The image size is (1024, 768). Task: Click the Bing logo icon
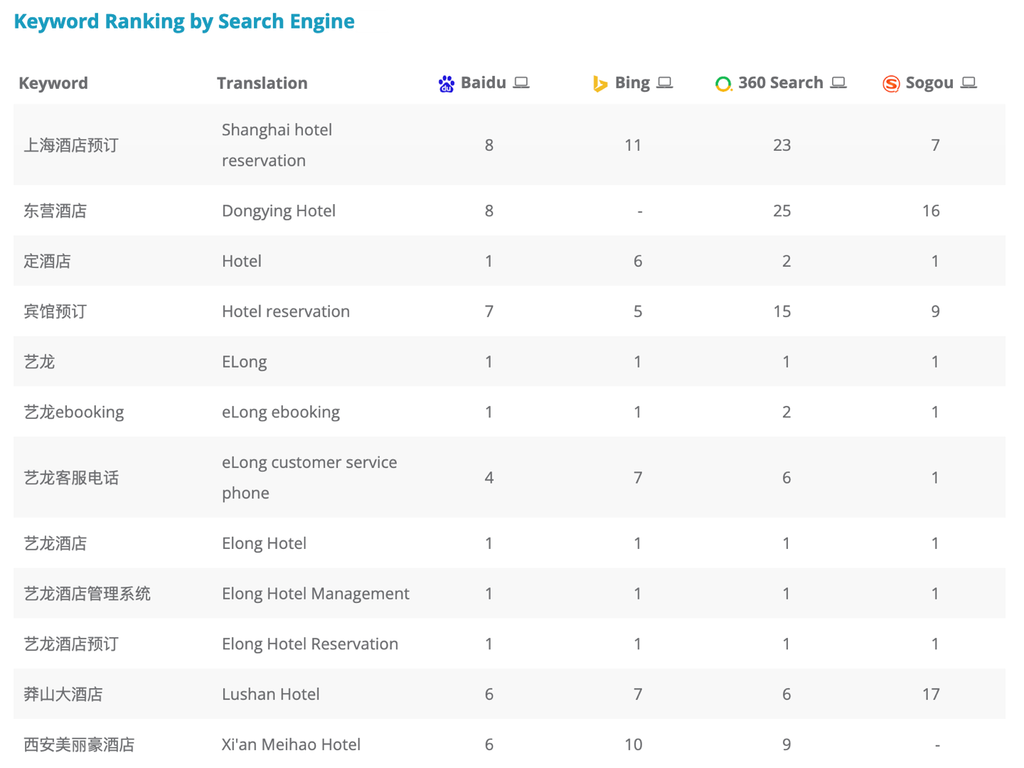point(600,84)
